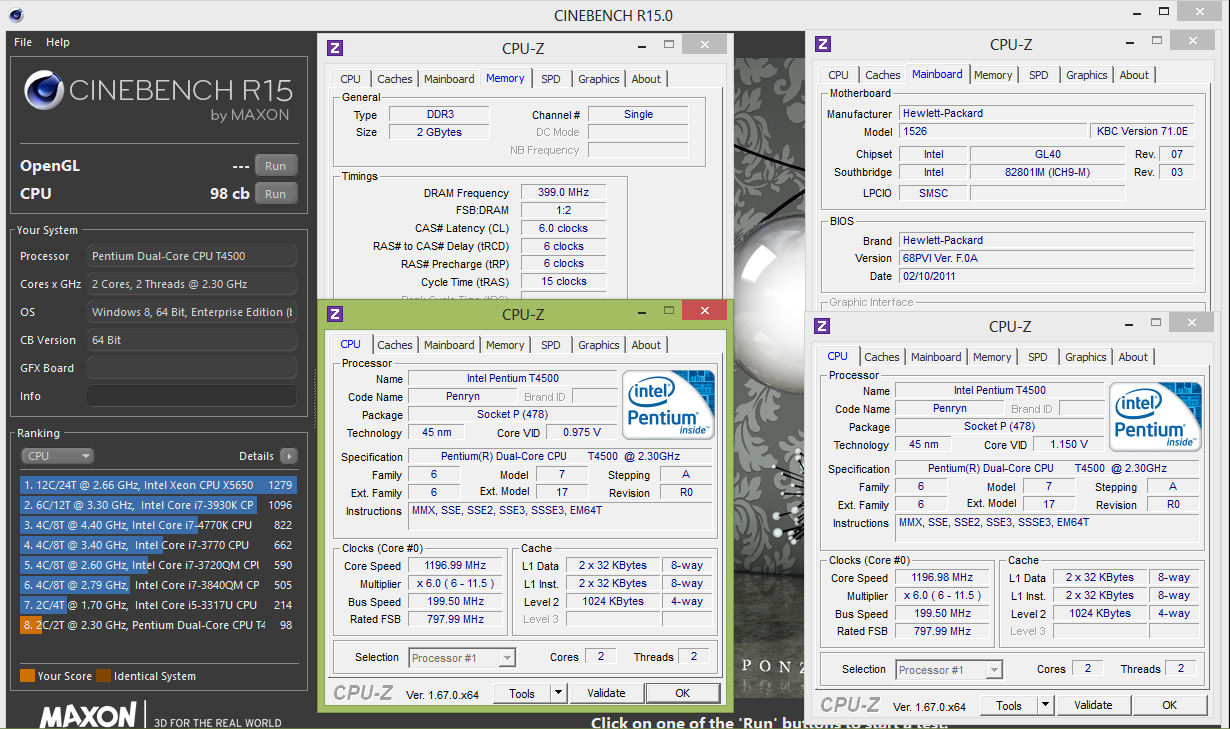Viewport: 1230px width, 729px height.
Task: Click OK in green CPU-Z window
Action: tap(682, 693)
